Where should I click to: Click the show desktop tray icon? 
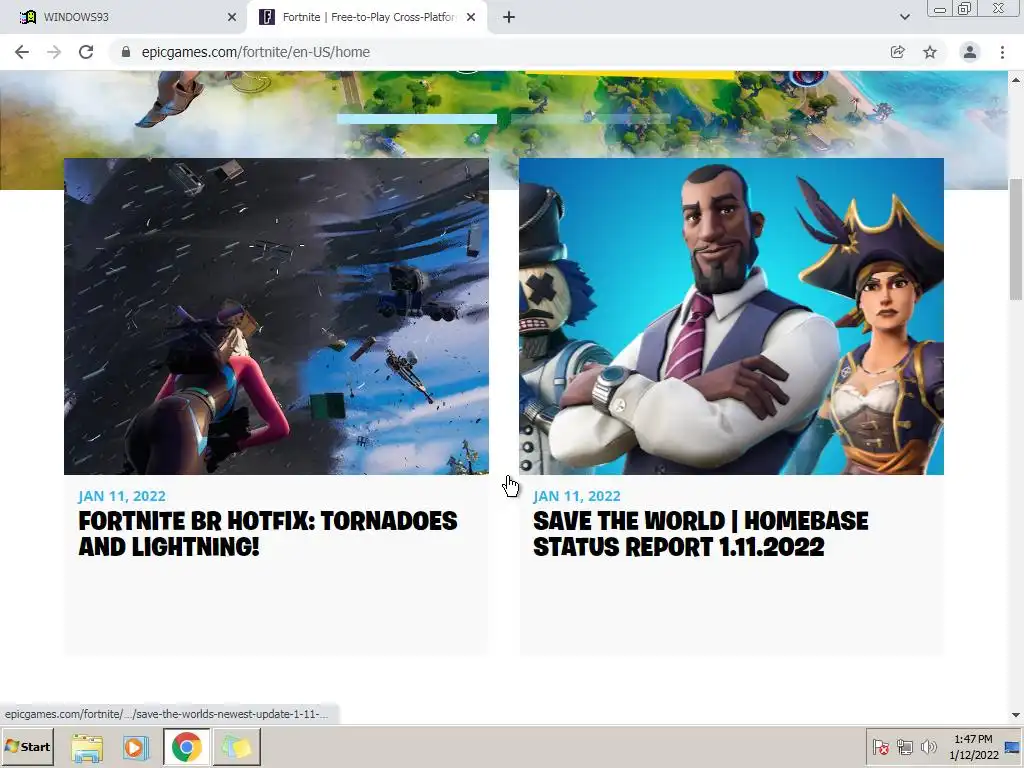pyautogui.click(x=1013, y=747)
